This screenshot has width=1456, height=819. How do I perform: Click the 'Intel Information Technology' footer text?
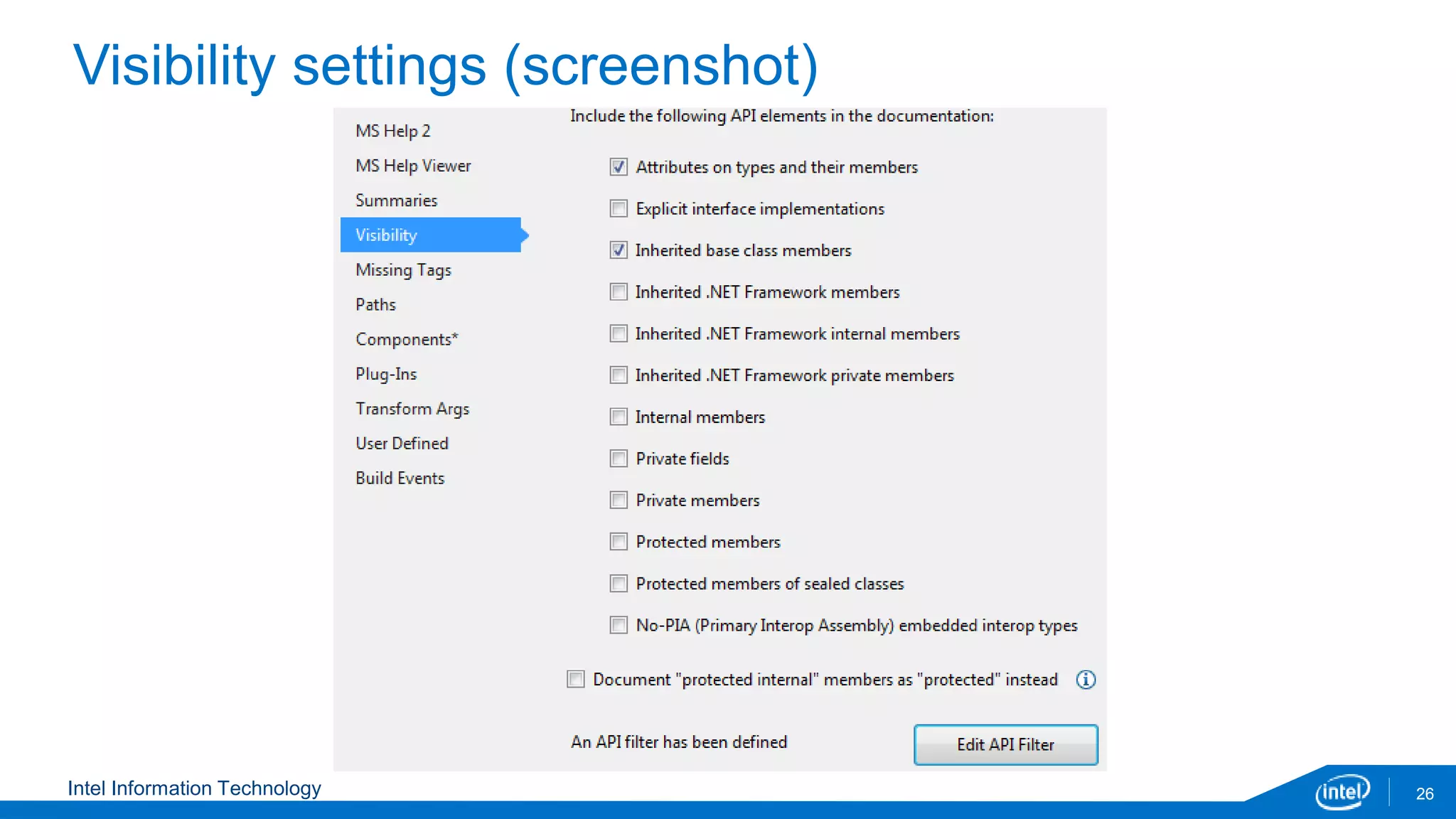[x=194, y=788]
